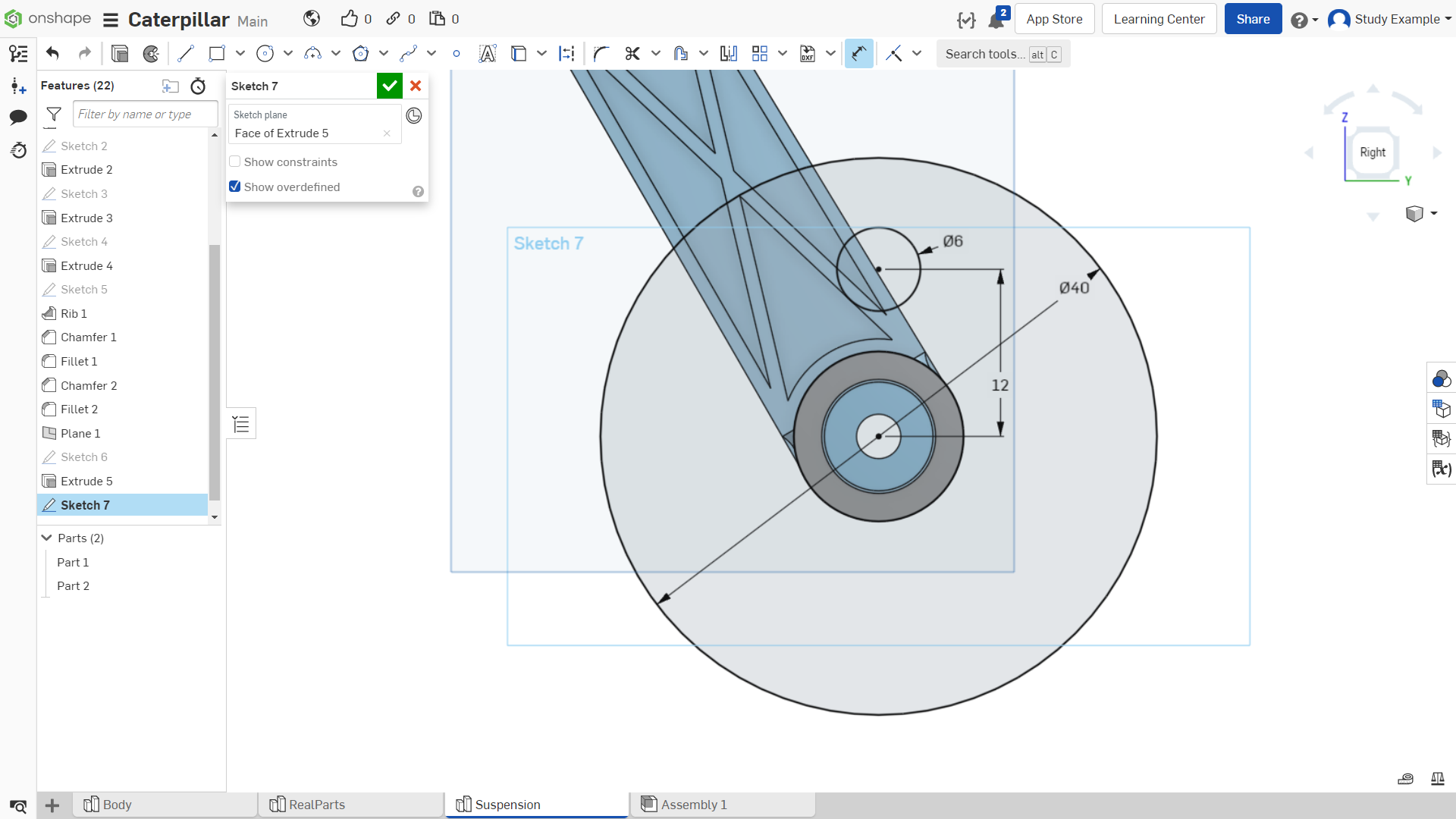Disable Show overdefined checkbox

click(235, 187)
